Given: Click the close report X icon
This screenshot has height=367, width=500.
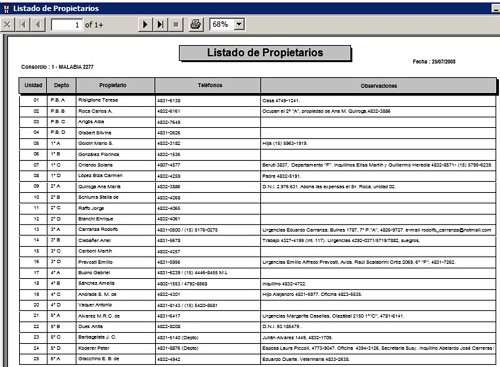Looking at the screenshot, I should point(7,25).
